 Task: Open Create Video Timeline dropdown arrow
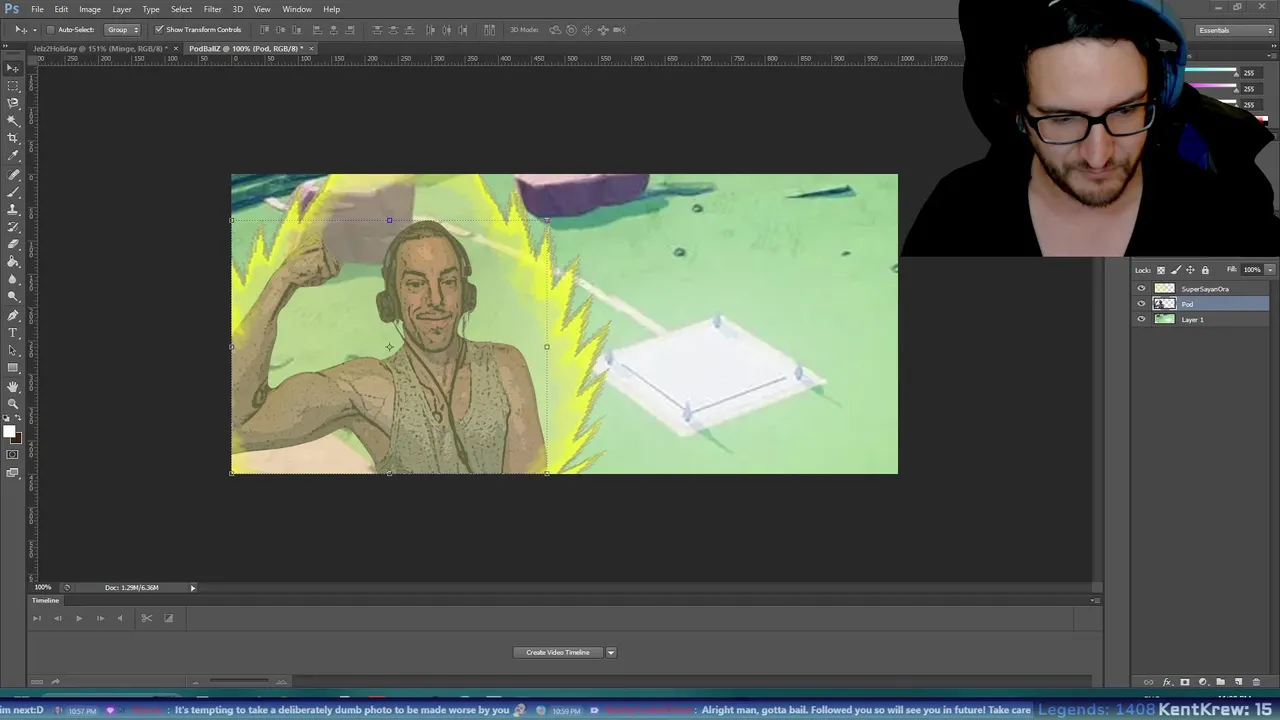point(611,653)
